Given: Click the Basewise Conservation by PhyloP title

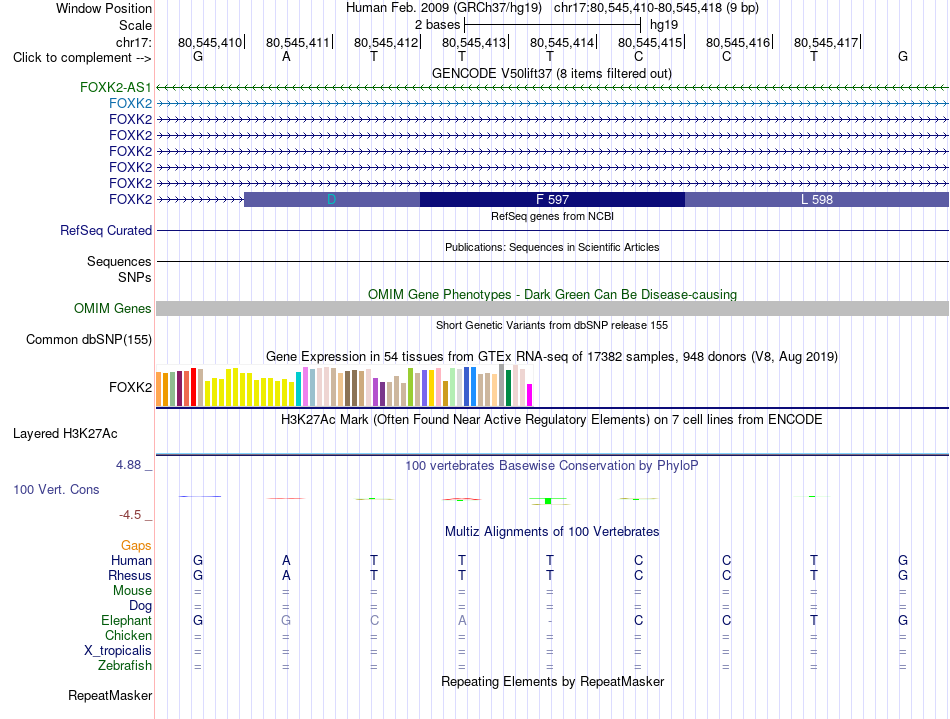Looking at the screenshot, I should pos(552,465).
